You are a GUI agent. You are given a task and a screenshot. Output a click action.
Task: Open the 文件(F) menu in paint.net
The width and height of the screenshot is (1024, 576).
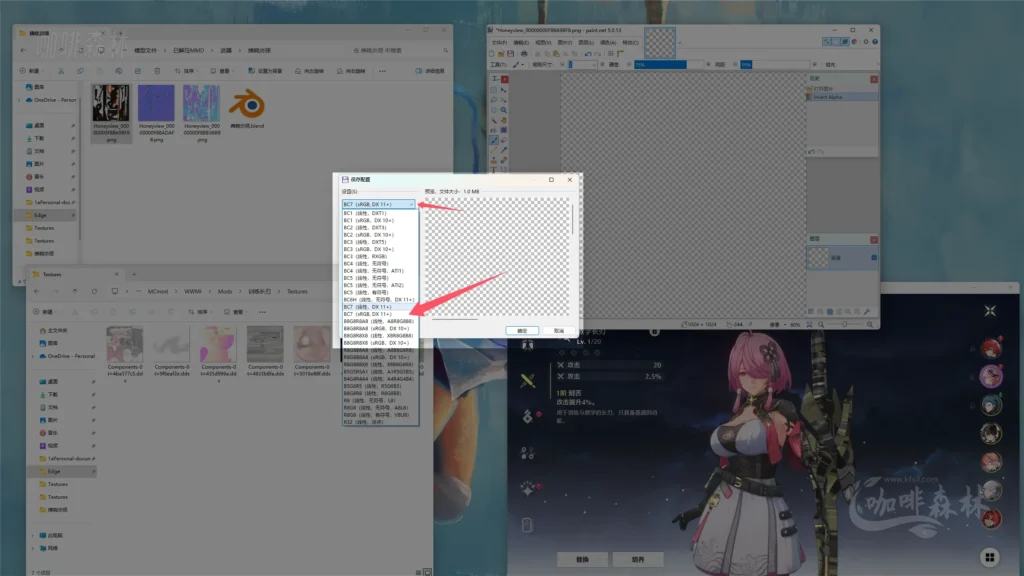500,43
